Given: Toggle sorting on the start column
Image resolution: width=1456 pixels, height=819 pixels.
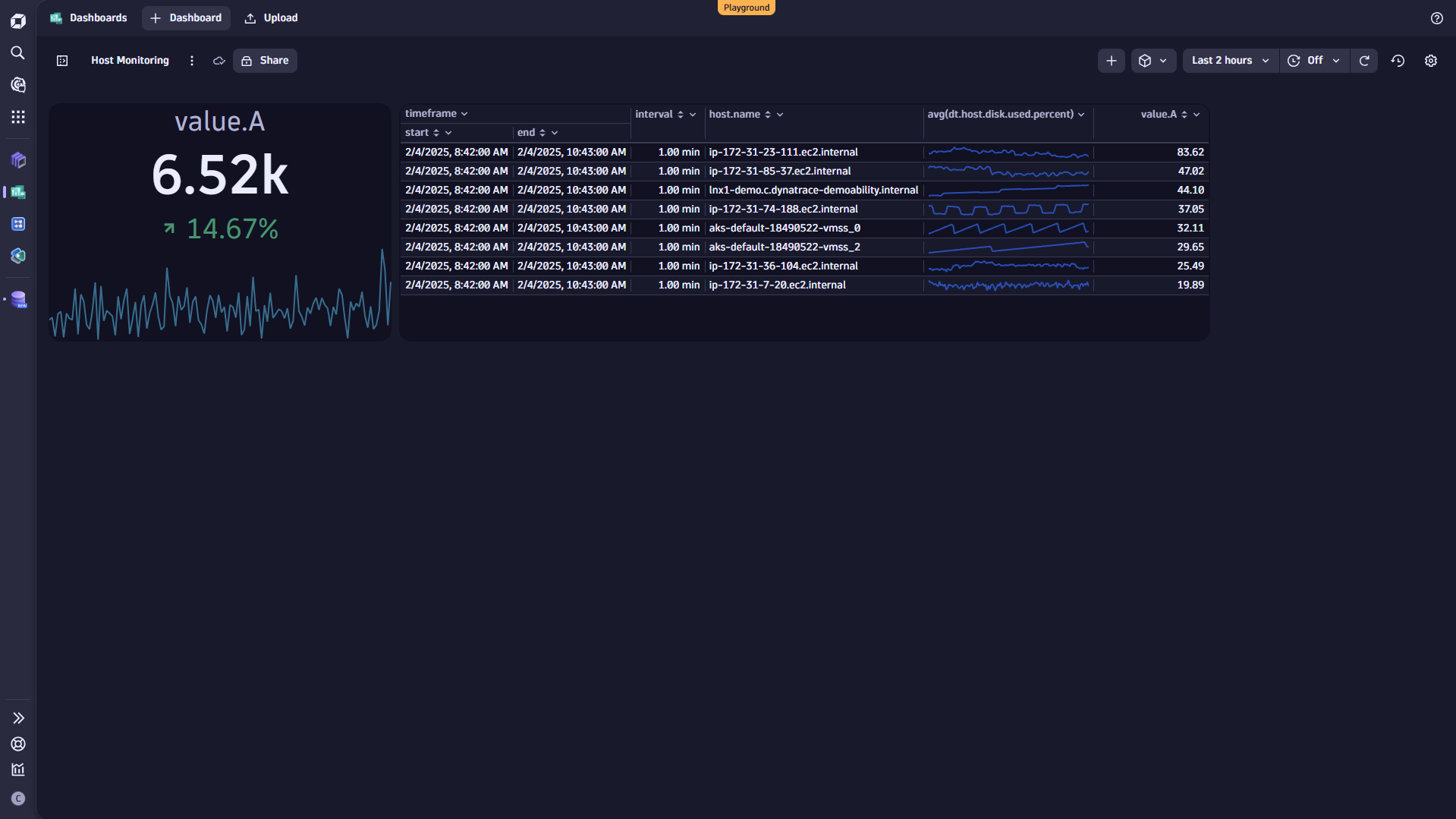Looking at the screenshot, I should (438, 132).
